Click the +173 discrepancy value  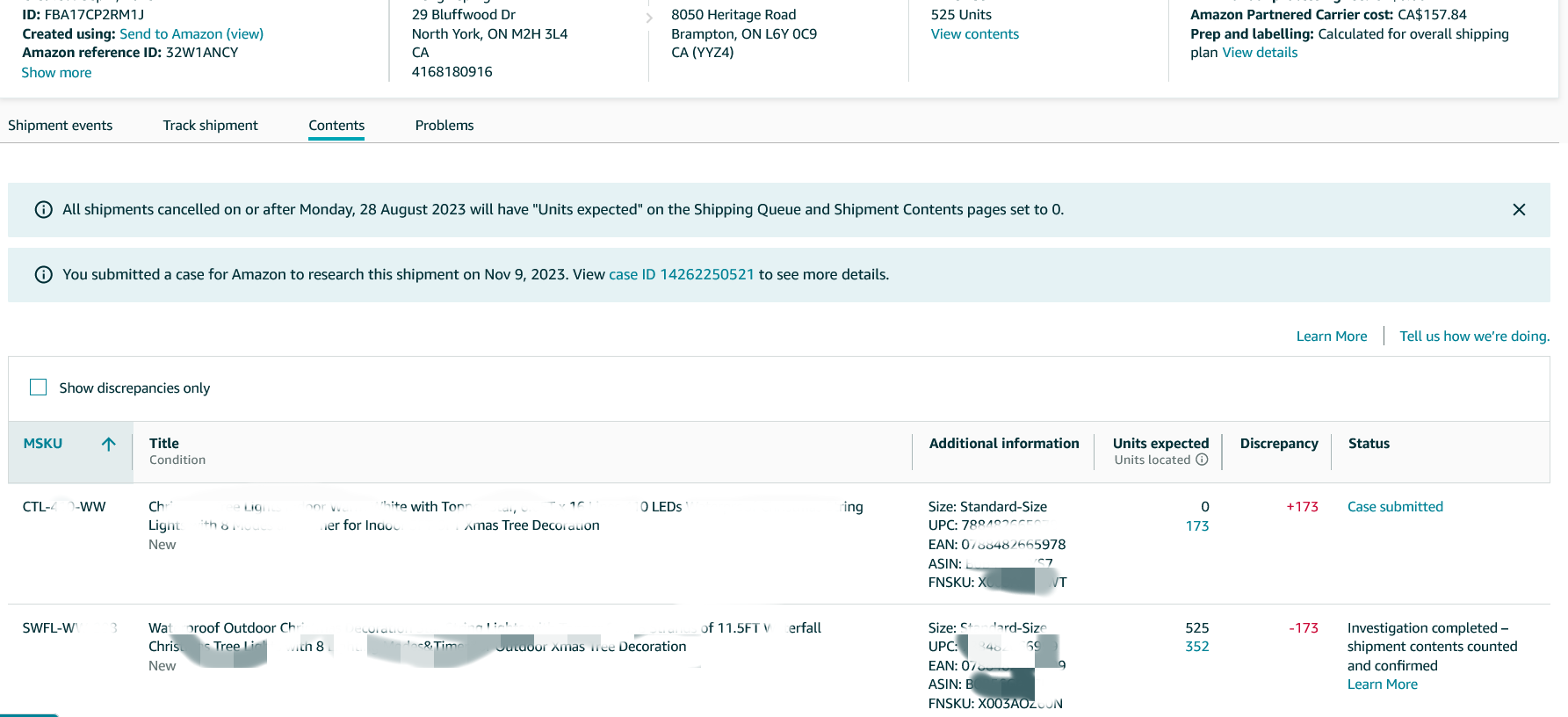point(1302,507)
